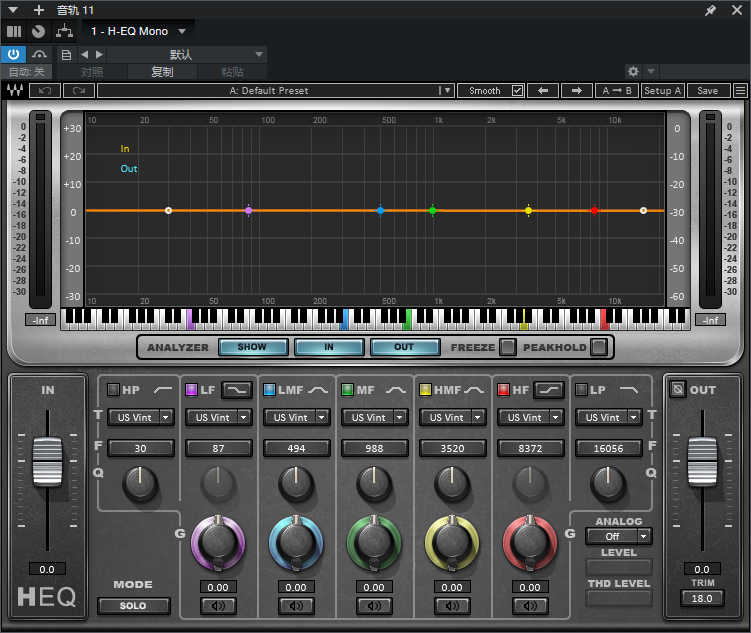Click the mixer bars icon
Viewport: 751px width, 633px height.
click(x=14, y=31)
